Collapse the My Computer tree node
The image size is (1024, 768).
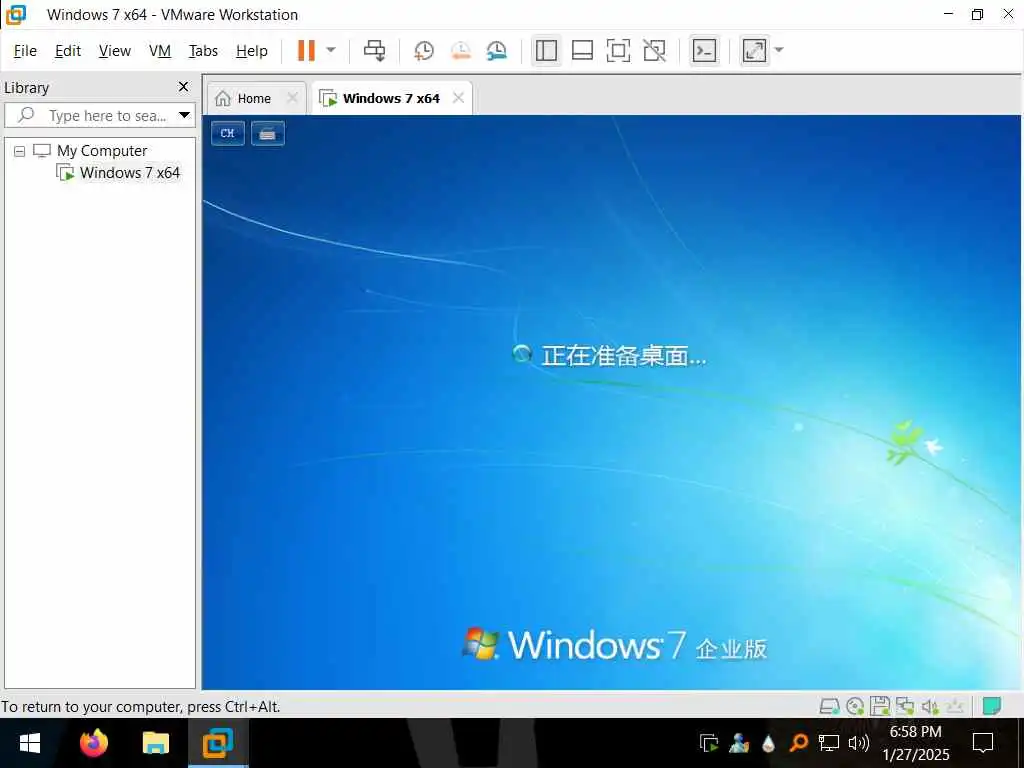point(20,152)
